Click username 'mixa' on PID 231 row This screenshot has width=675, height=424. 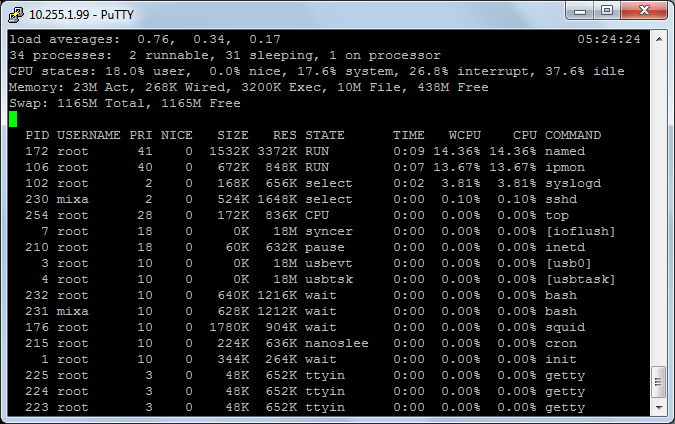point(73,312)
